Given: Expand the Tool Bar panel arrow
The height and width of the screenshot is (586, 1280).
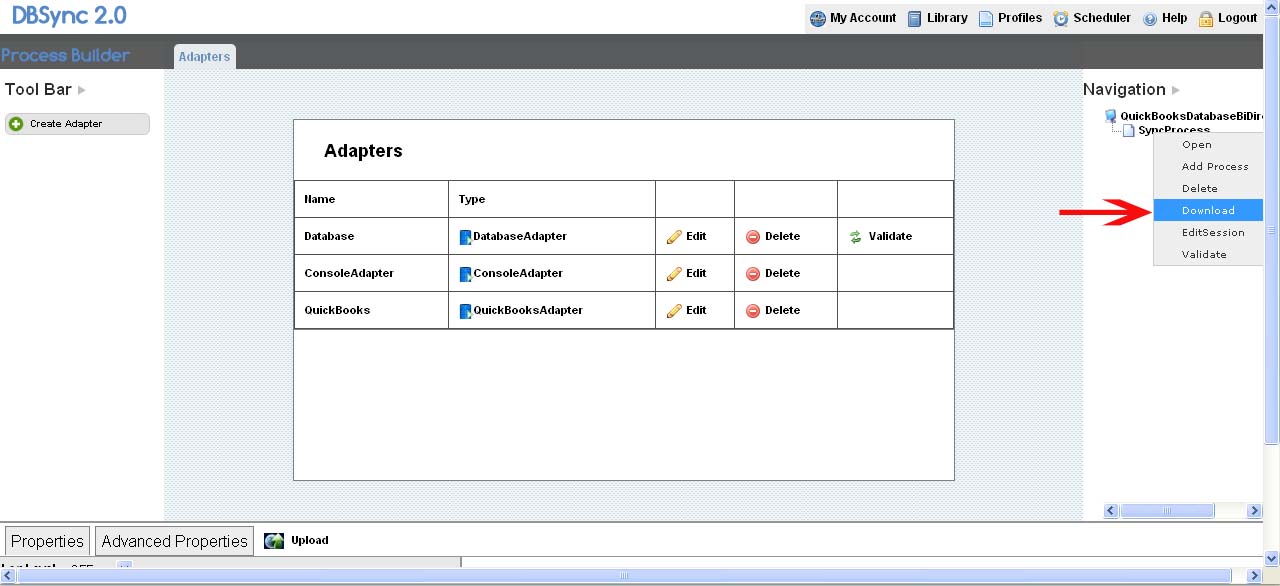Looking at the screenshot, I should click(82, 90).
